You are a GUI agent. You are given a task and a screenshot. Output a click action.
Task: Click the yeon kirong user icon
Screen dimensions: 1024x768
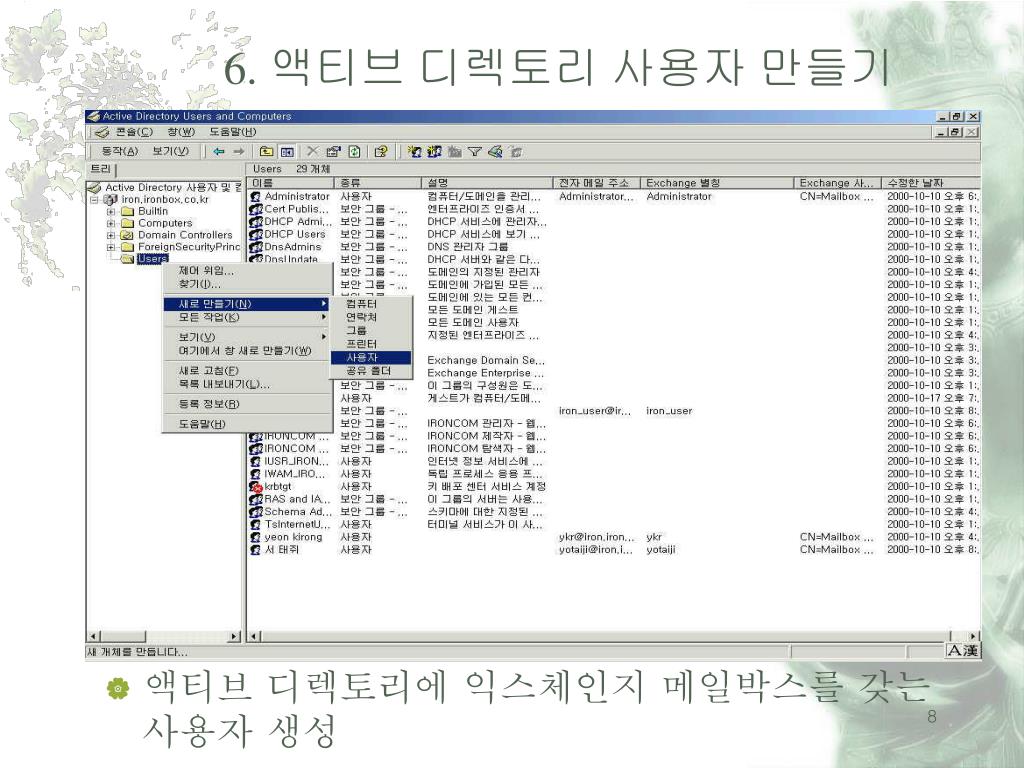256,537
